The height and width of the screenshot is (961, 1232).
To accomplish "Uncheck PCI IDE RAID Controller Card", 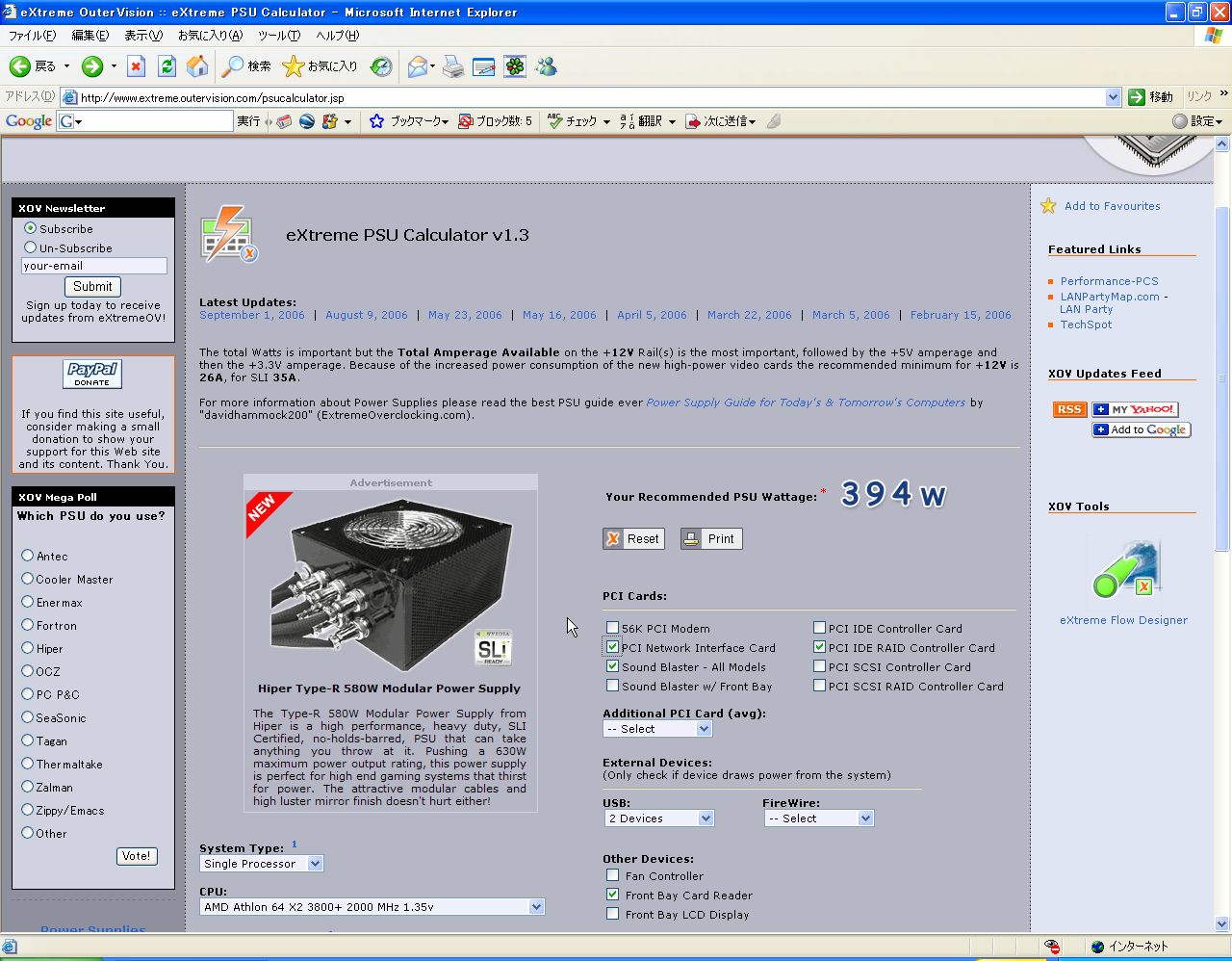I will (x=819, y=647).
